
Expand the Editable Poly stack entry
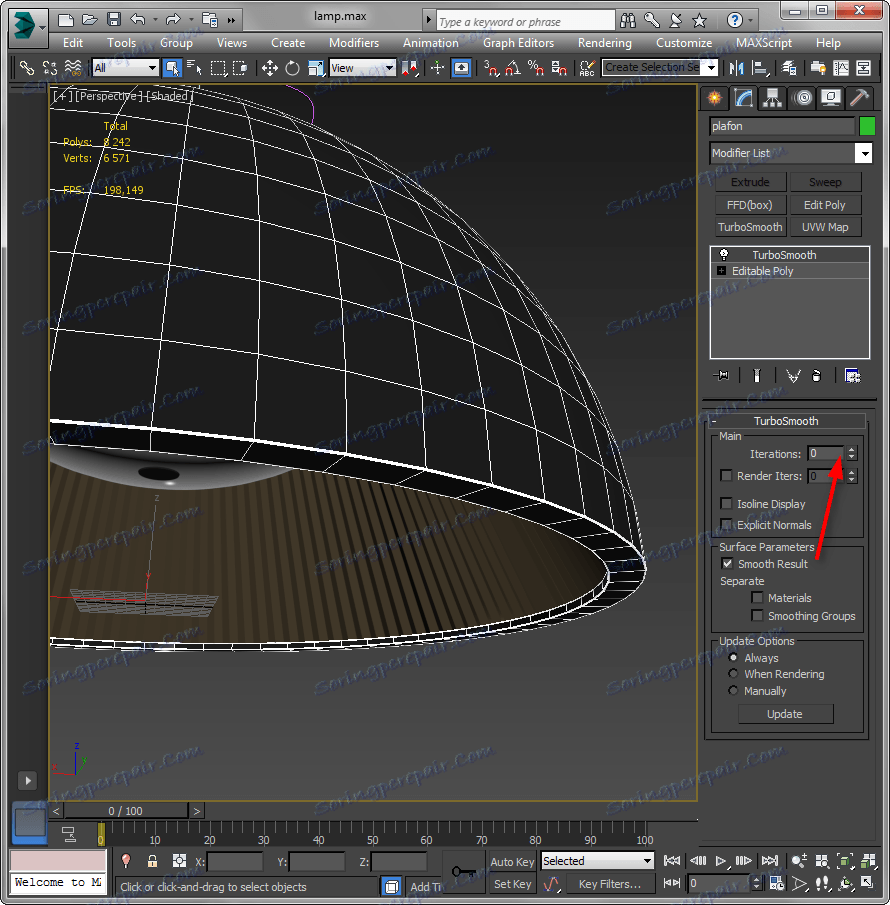pyautogui.click(x=721, y=271)
